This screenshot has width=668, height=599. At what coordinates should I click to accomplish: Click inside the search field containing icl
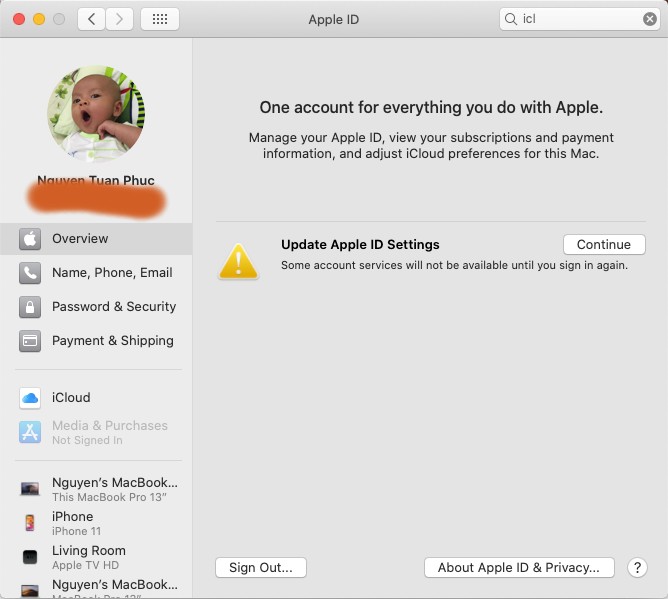(x=579, y=19)
